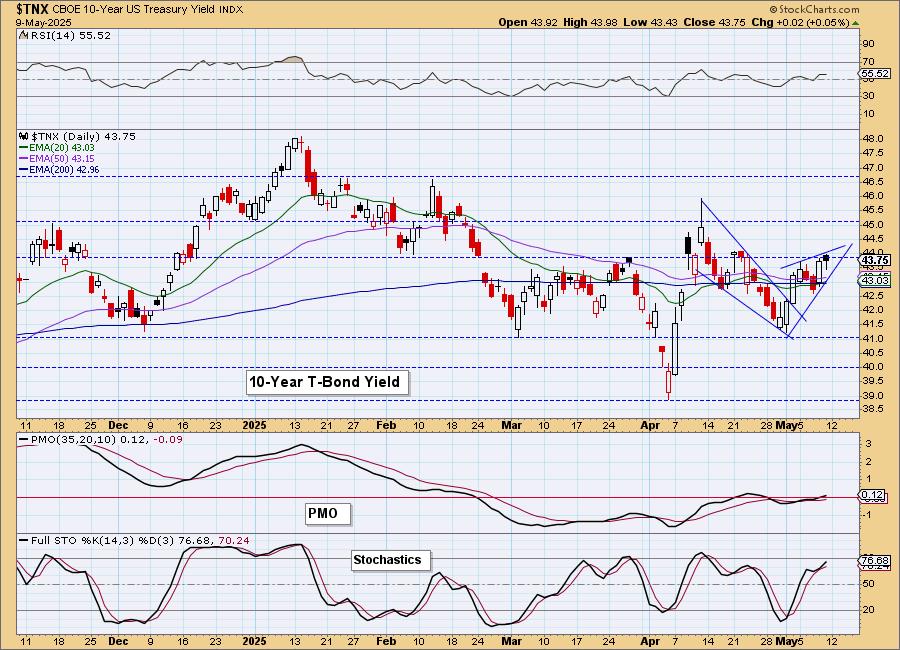Click the 10-Year T-Bond Yield annotation box
Screen dimensions: 900x650
tap(327, 382)
